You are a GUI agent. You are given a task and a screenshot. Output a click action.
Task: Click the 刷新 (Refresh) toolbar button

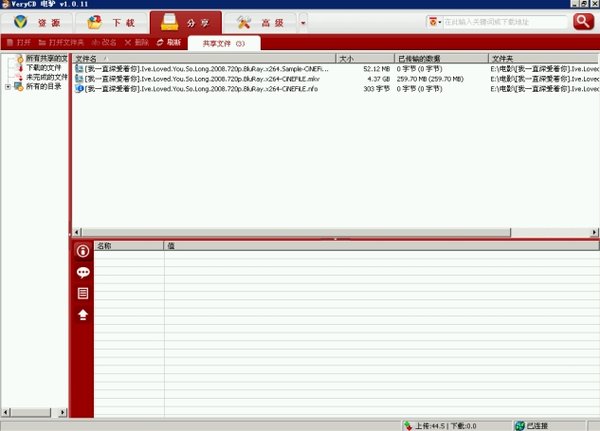168,42
